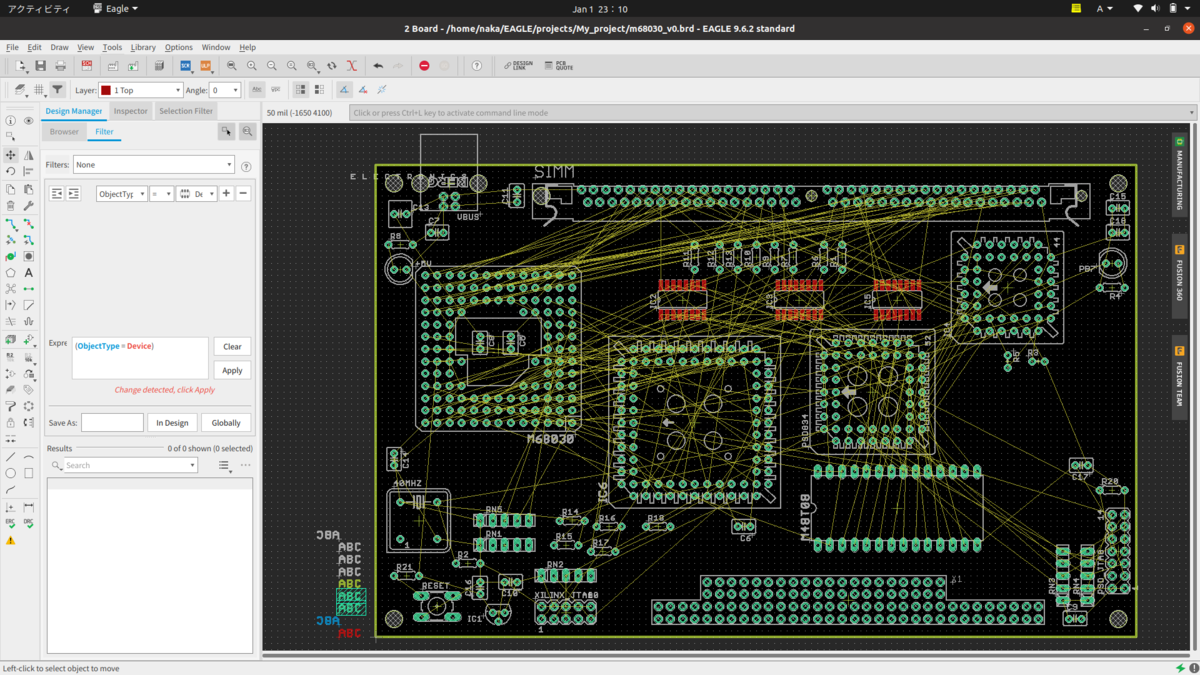Screen dimensions: 1200x675
Task: Select the Mirror tool
Action: [x=28, y=155]
